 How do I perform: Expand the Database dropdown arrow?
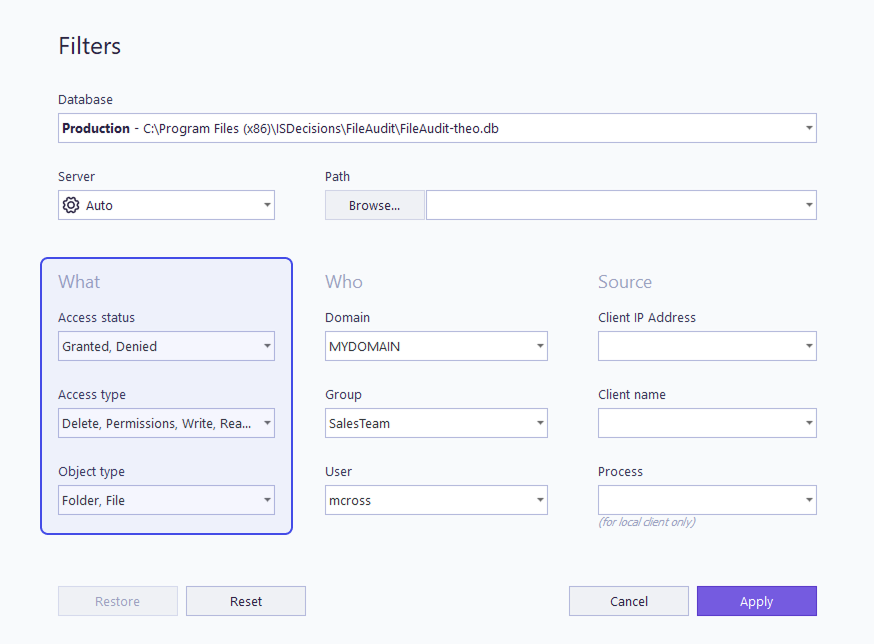[808, 128]
